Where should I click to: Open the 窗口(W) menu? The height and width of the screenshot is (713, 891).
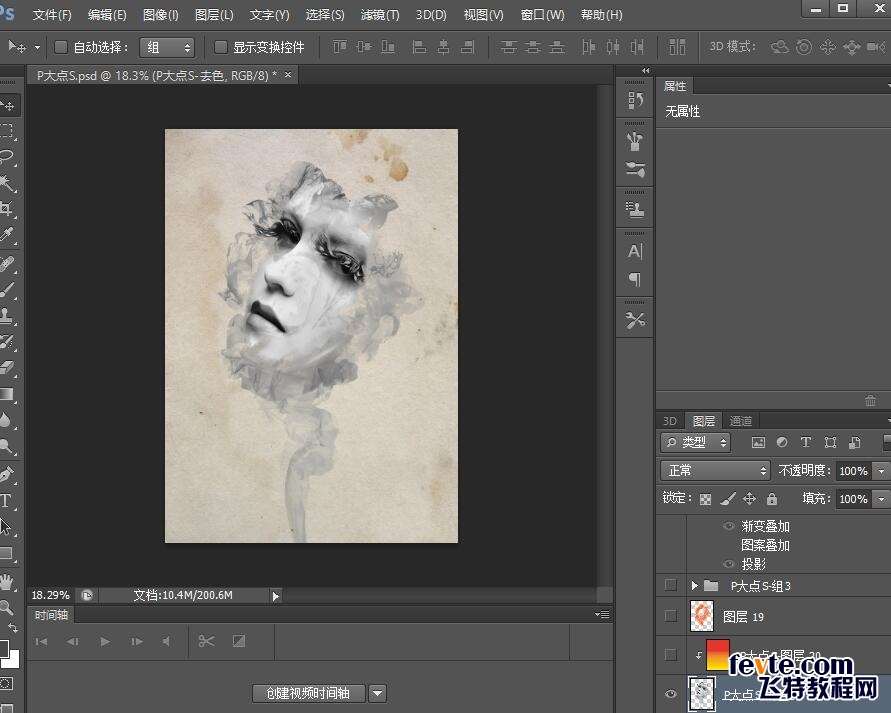coord(543,15)
